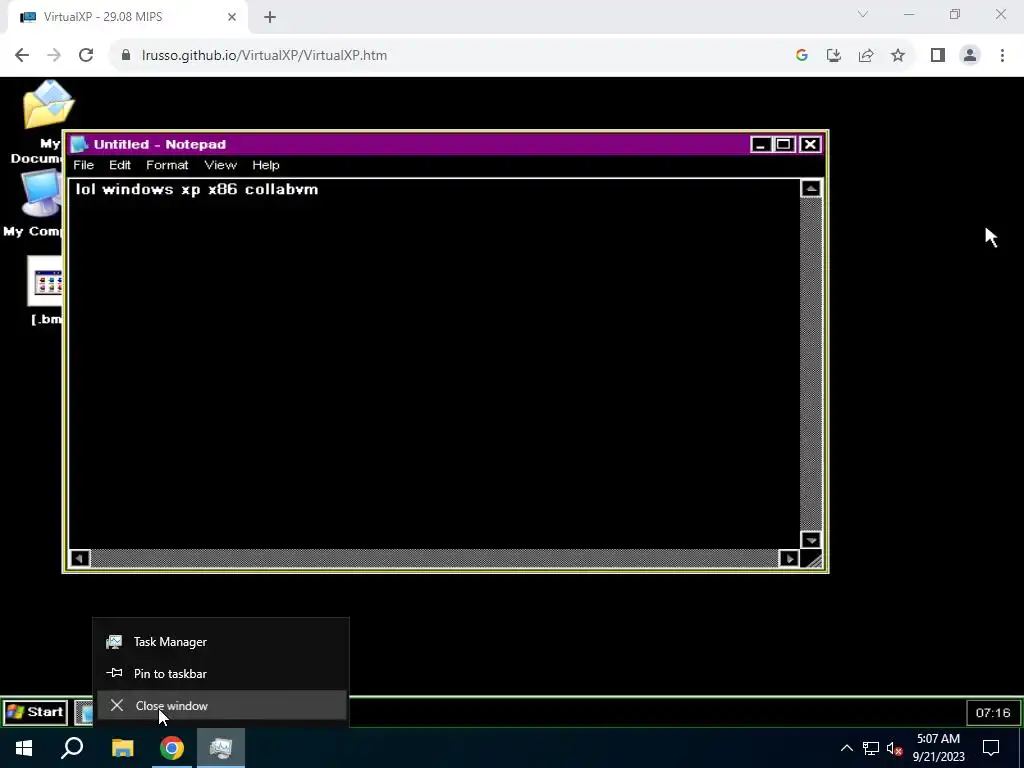Click Task Manager taskbar icon

coord(221,748)
